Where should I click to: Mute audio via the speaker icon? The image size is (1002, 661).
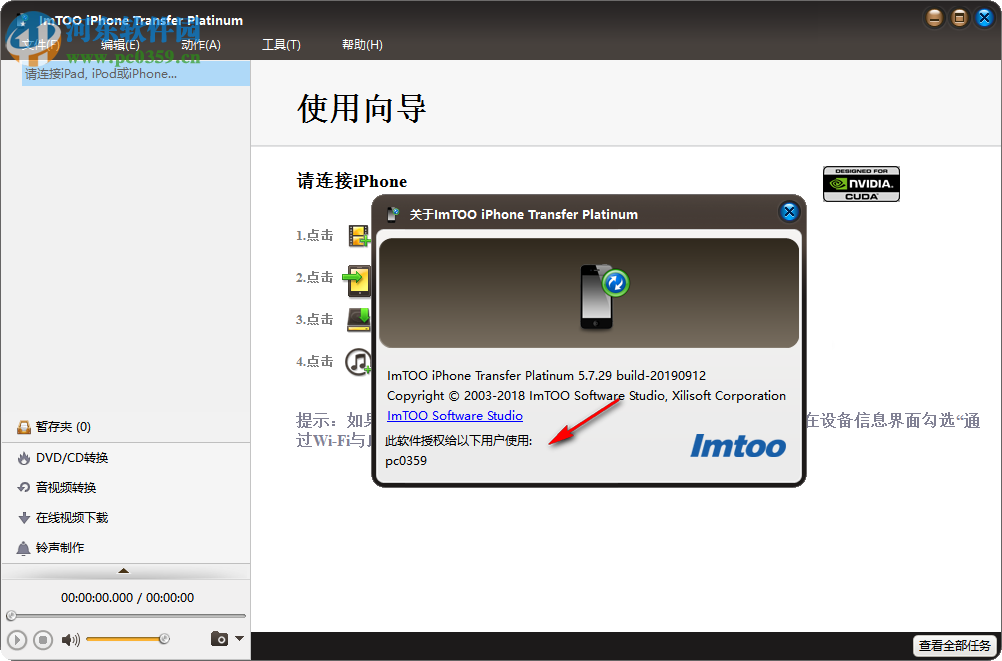click(69, 639)
